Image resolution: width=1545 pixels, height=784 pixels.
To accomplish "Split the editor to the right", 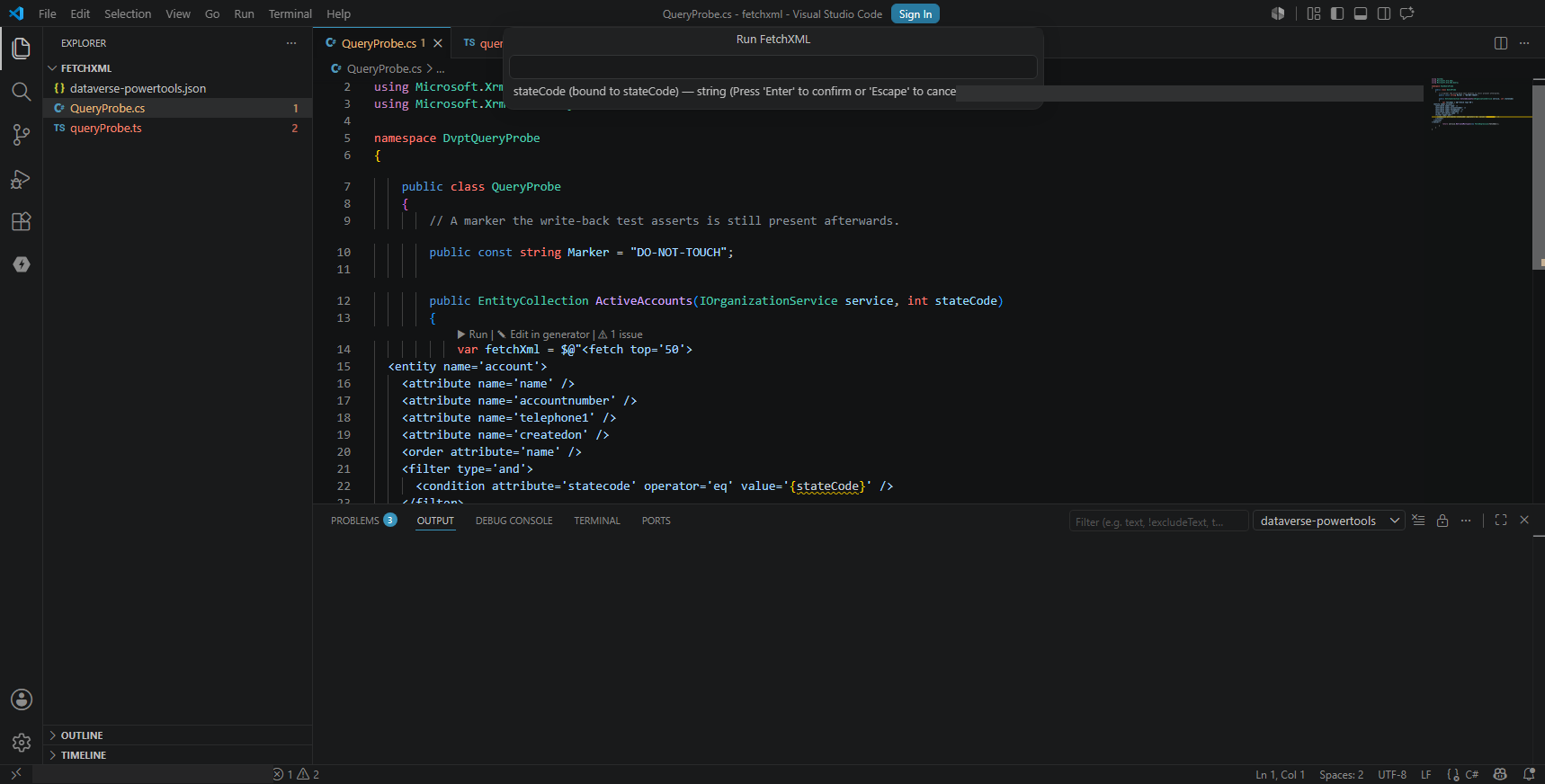I will coord(1501,43).
